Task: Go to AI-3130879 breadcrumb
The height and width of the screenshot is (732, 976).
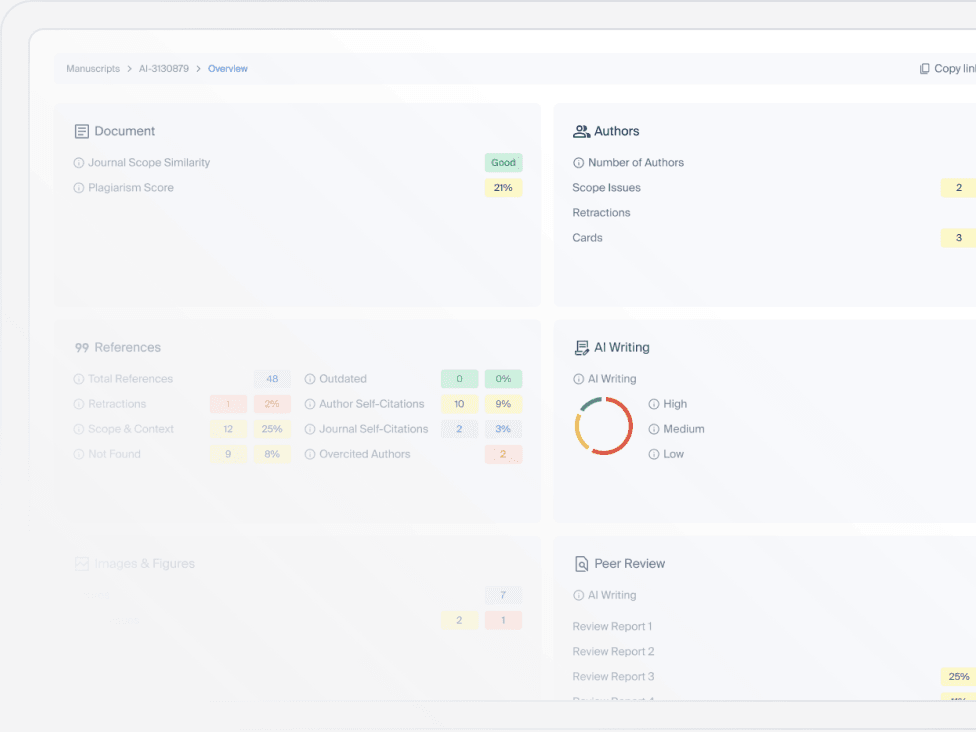Action: [164, 68]
